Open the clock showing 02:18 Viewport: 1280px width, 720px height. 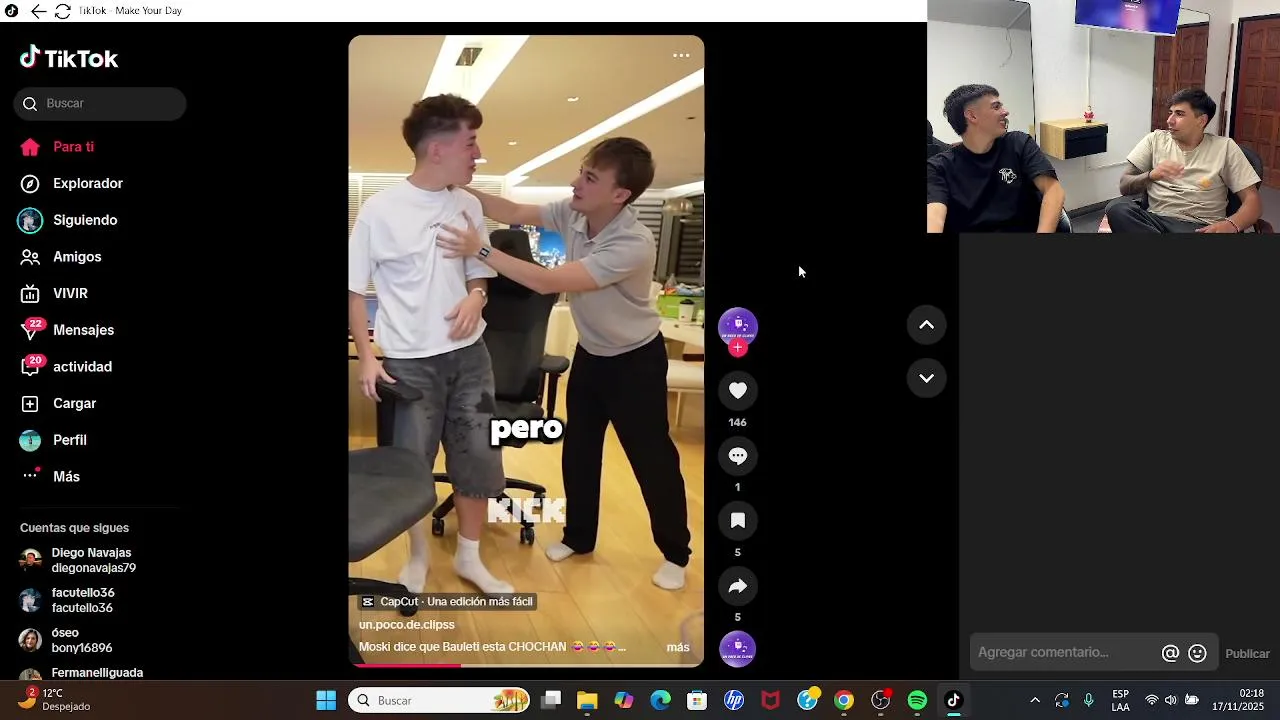point(1238,701)
